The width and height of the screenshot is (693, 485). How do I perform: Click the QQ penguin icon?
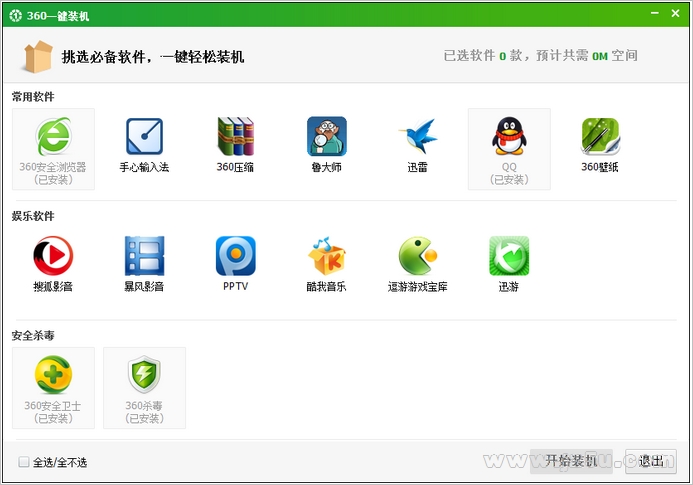(x=509, y=136)
